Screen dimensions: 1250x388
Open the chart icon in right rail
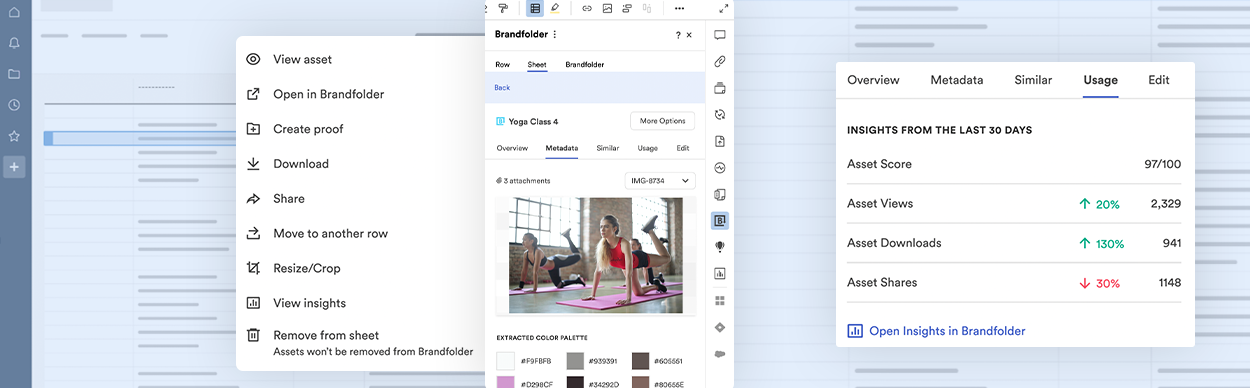pos(720,273)
